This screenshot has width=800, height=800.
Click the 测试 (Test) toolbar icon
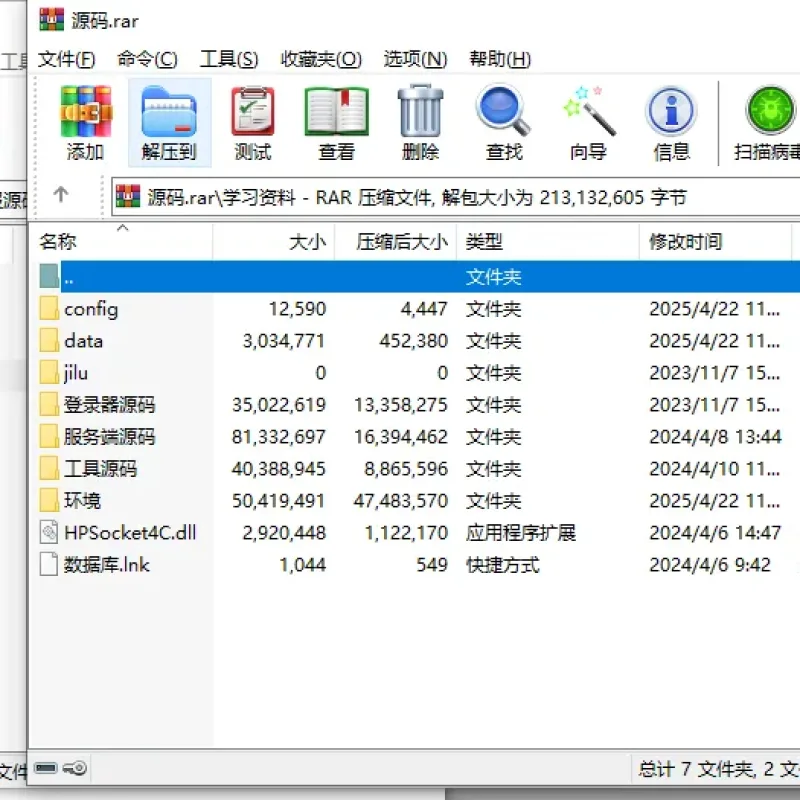tap(253, 111)
